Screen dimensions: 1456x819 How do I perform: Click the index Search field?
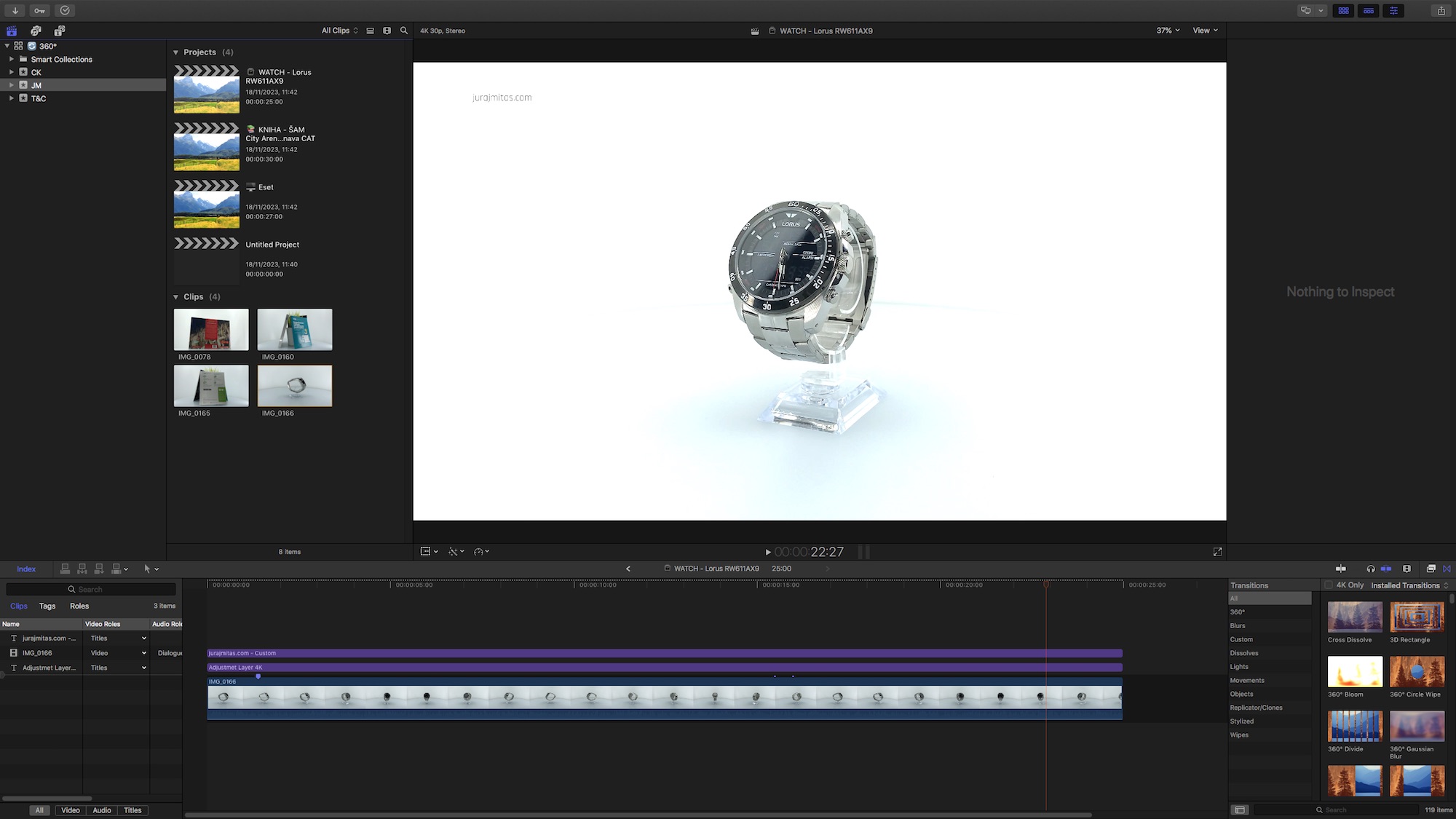pyautogui.click(x=91, y=589)
